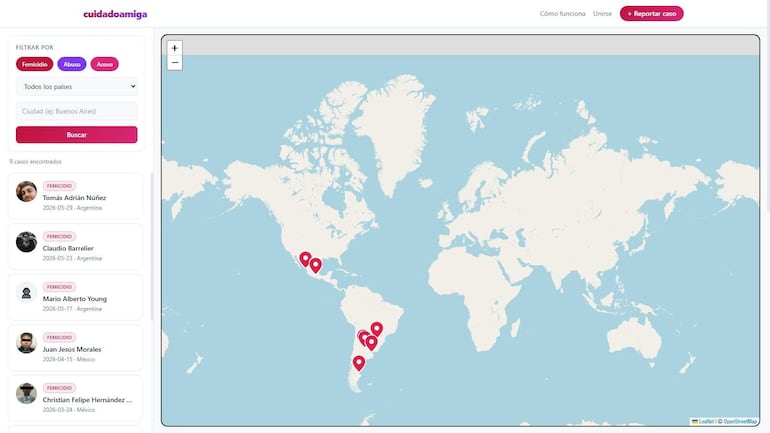The image size is (770, 433).
Task: Click the Filtrar por heading
Action: click(34, 48)
